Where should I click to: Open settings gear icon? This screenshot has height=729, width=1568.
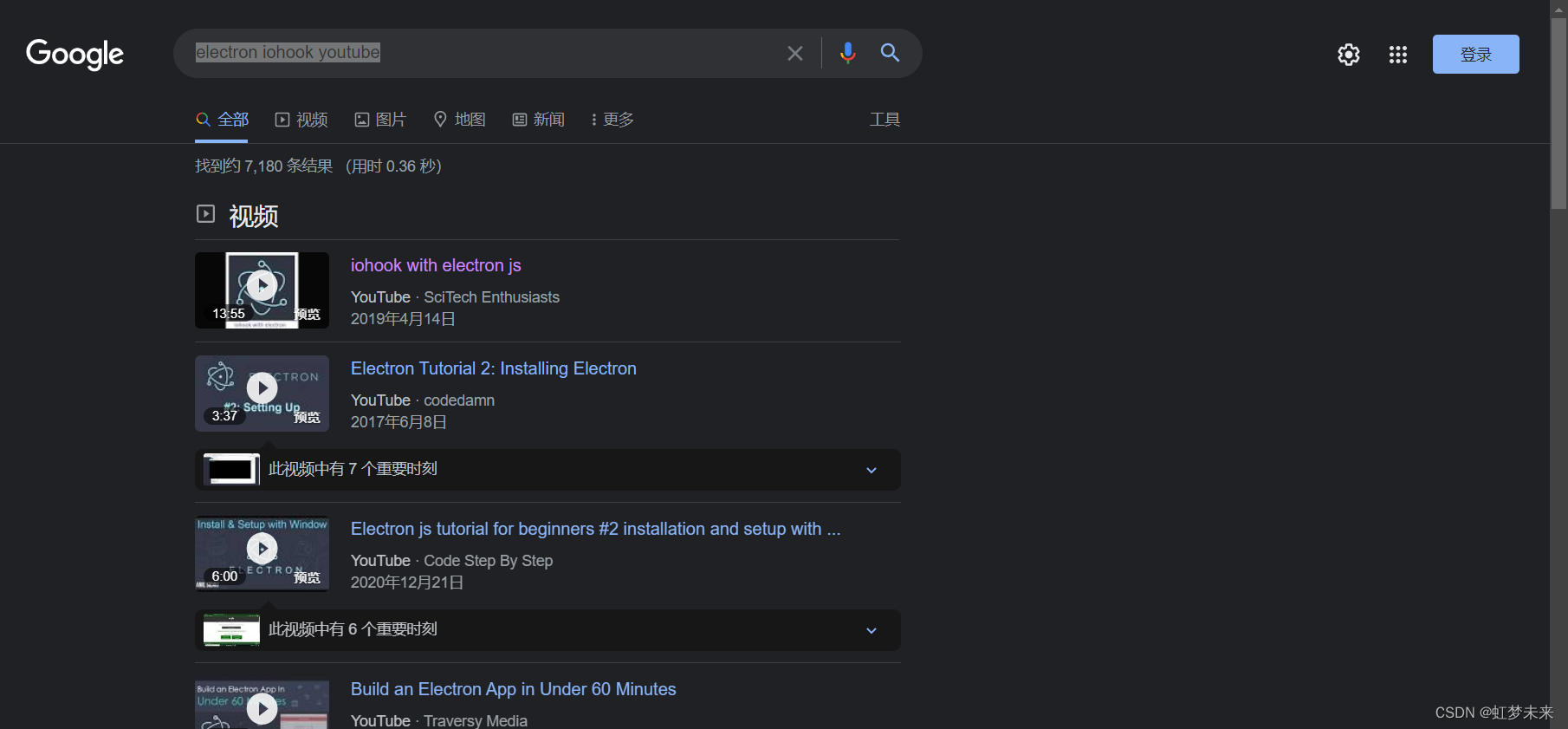[x=1348, y=55]
